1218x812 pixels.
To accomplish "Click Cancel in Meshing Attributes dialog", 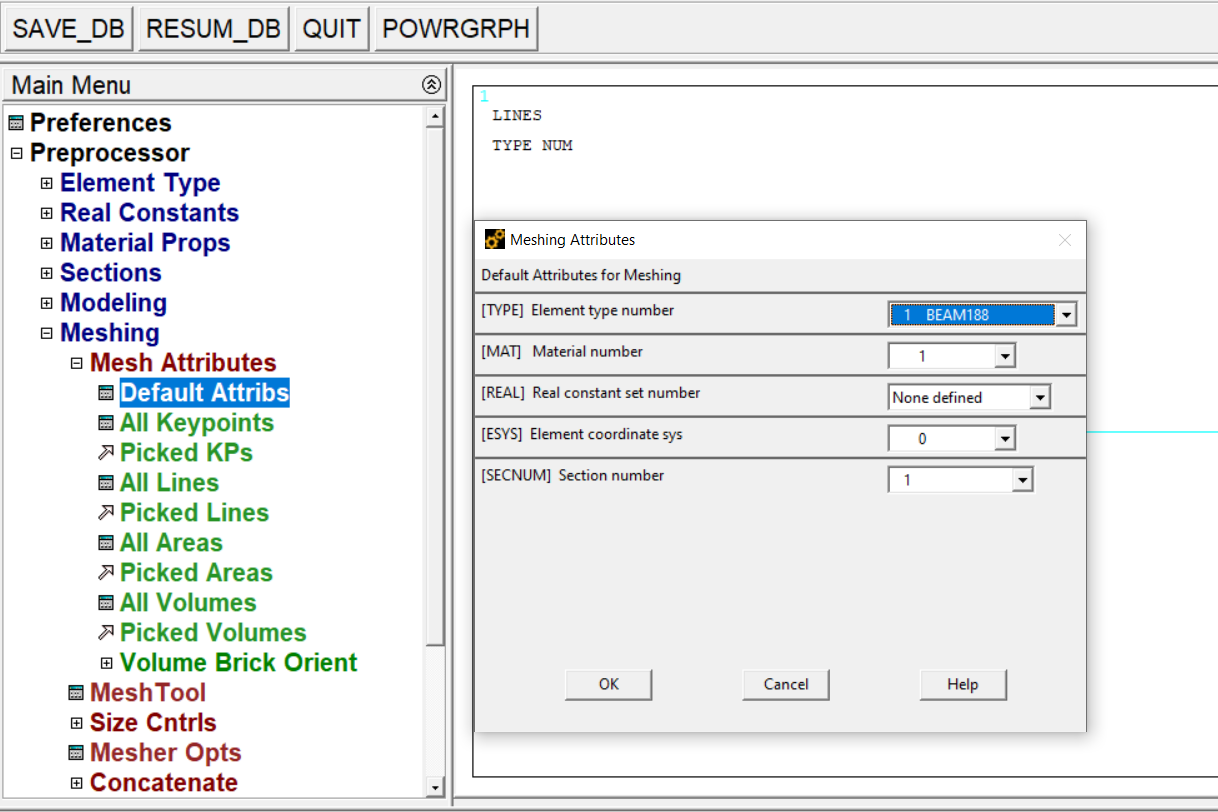I will point(786,684).
